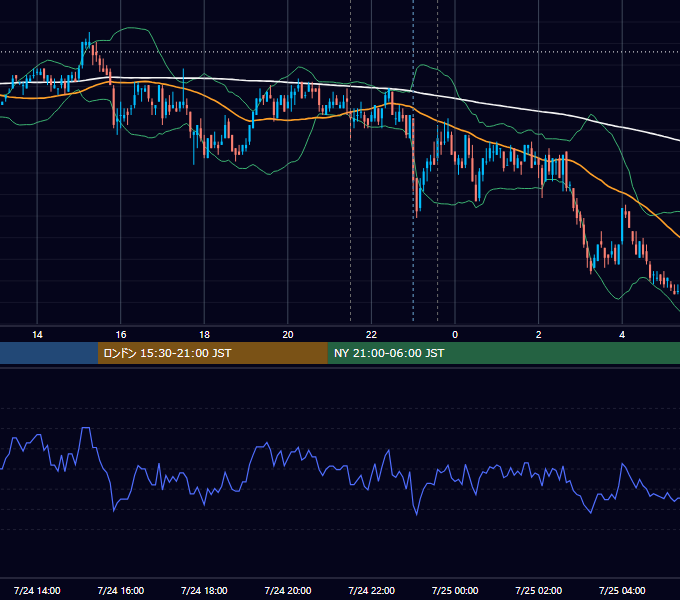Click the hour label 16 under the price chart
This screenshot has width=680, height=600.
[x=121, y=335]
